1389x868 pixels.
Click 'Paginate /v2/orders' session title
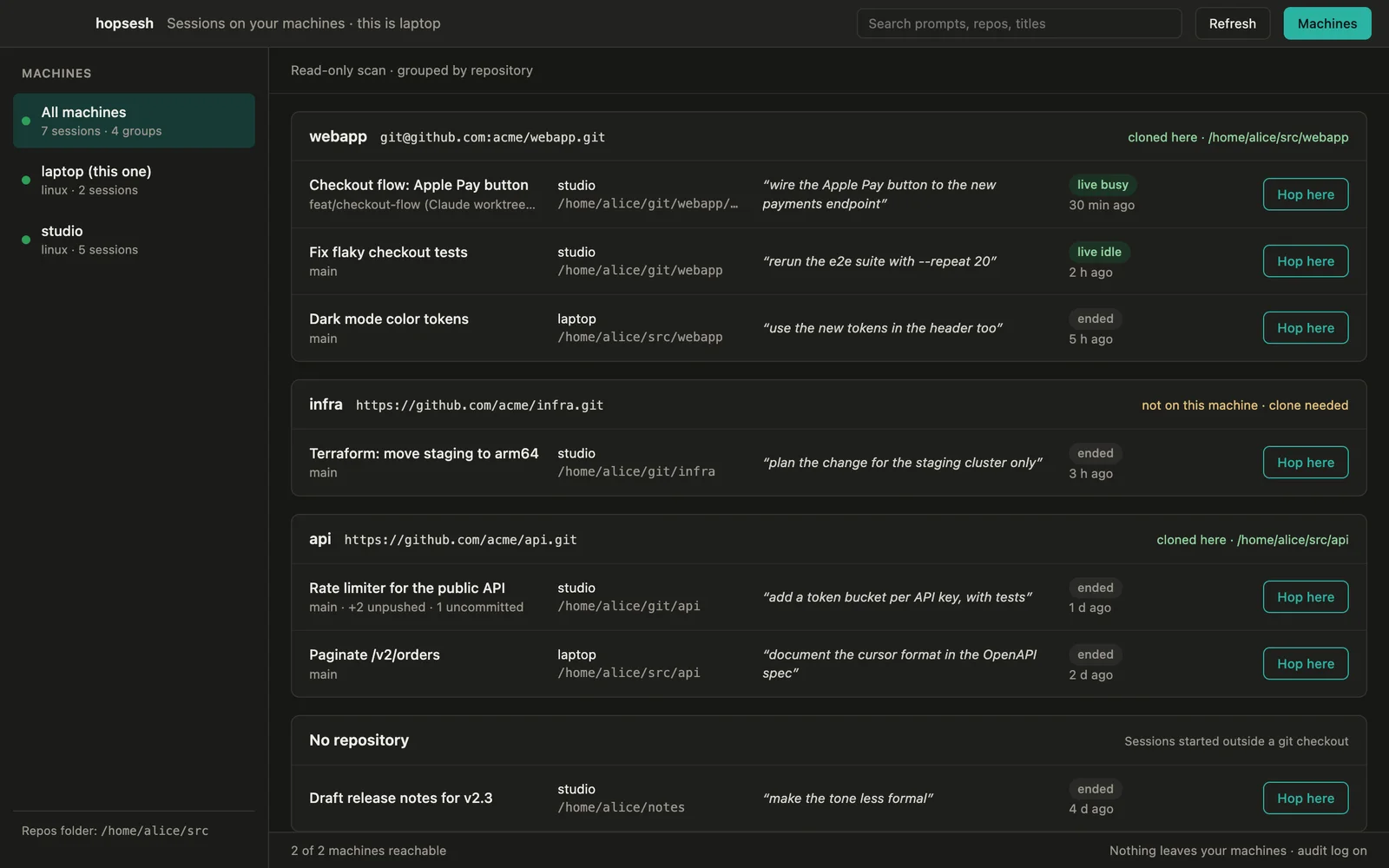coord(374,654)
